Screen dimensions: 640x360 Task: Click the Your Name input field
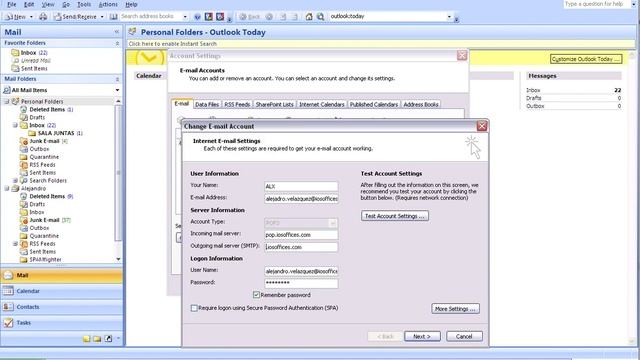coord(301,187)
